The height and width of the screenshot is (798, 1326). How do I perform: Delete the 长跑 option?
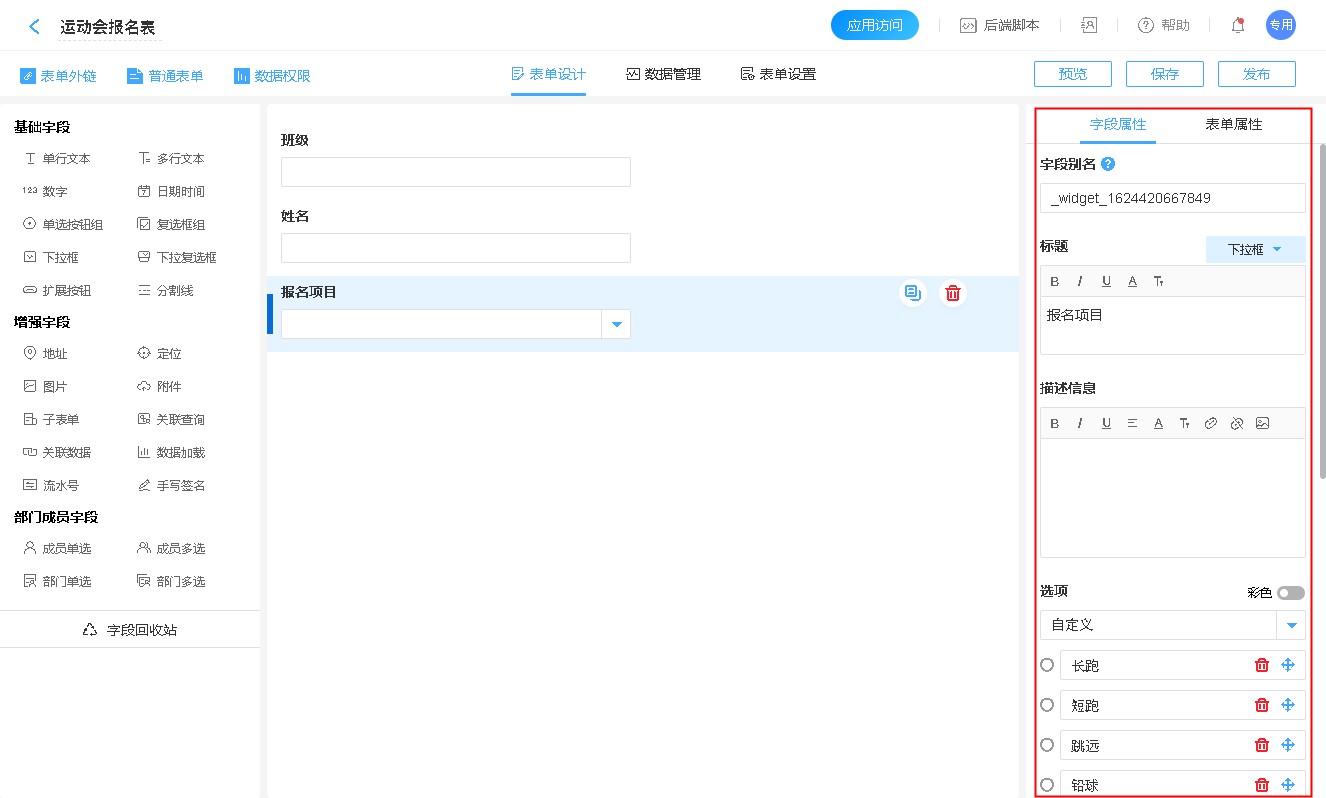click(x=1262, y=665)
